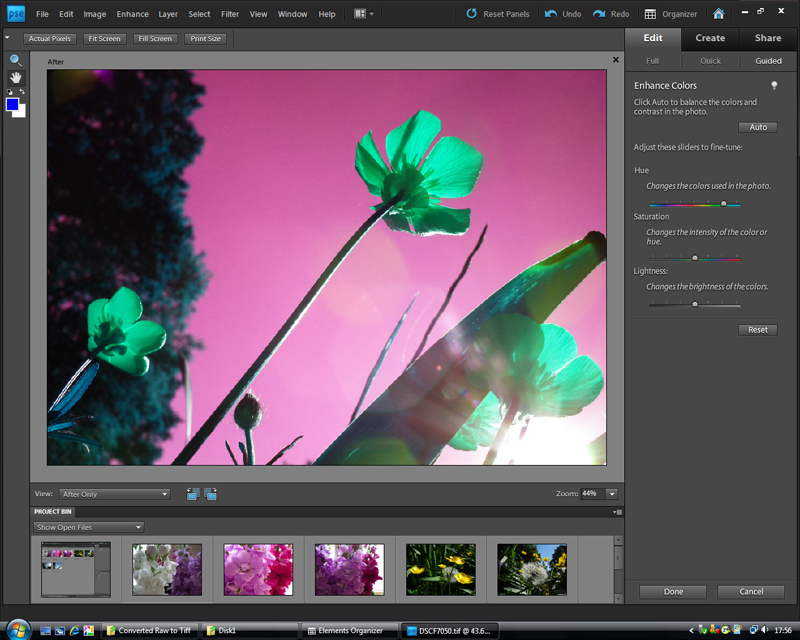Open the Converted Raw to Tiff taskbar folder
This screenshot has height=640, width=800.
pyautogui.click(x=149, y=631)
